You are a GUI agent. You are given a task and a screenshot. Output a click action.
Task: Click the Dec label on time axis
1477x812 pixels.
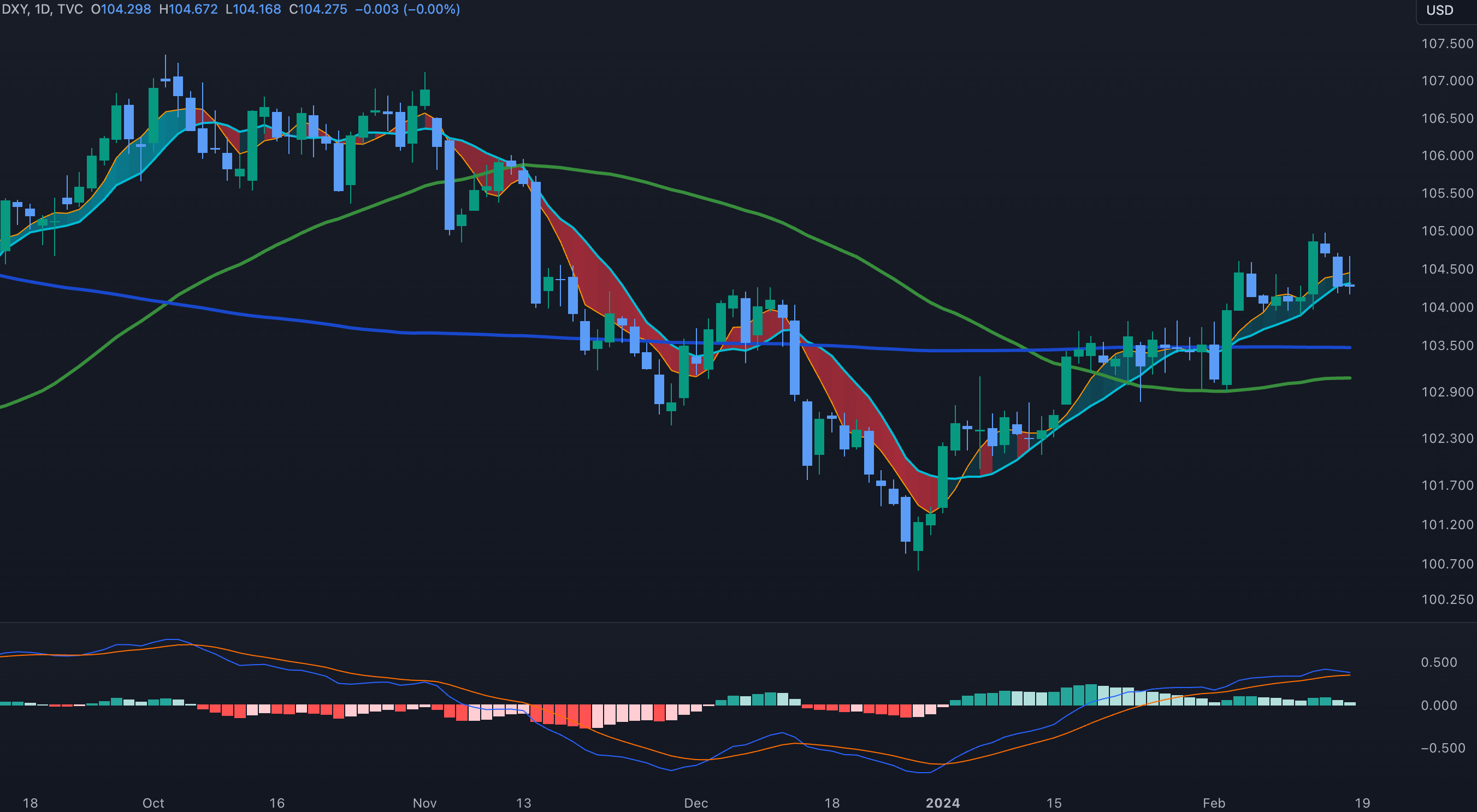coord(695,803)
